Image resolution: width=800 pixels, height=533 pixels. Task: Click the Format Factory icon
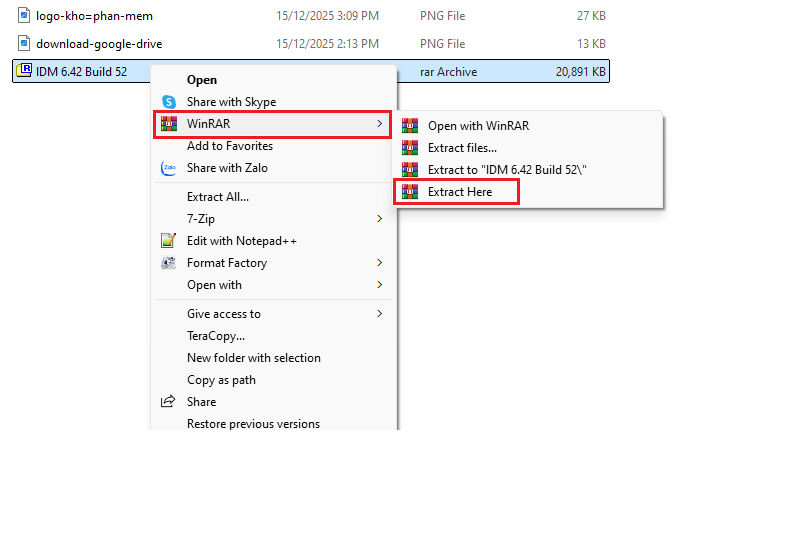coord(169,263)
